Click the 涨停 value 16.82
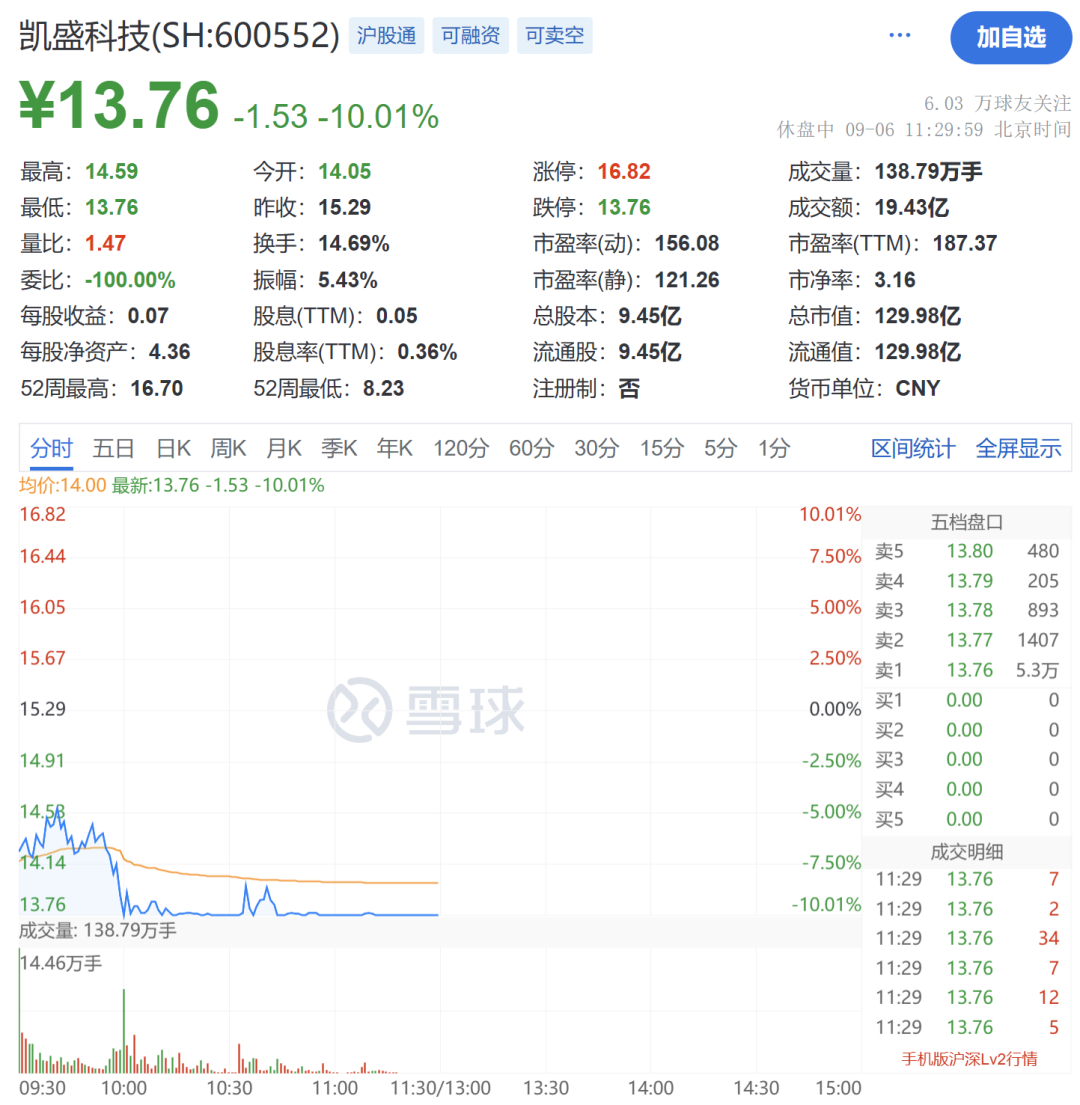The height and width of the screenshot is (1105, 1080). [623, 171]
